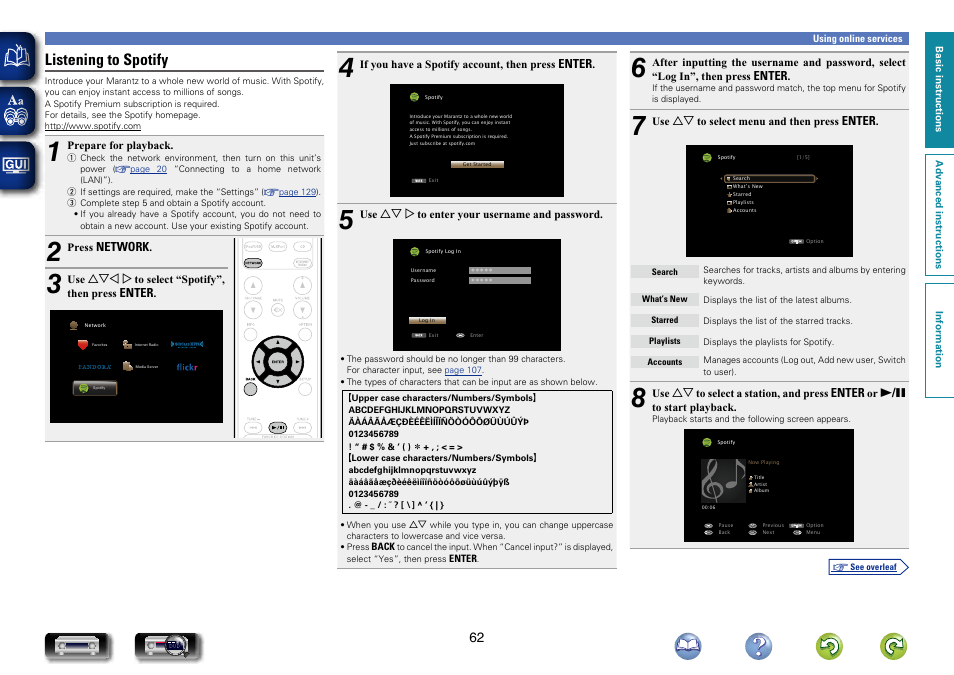Click the See overleaf button
Image resolution: width=954 pixels, height=675 pixels.
click(x=868, y=567)
